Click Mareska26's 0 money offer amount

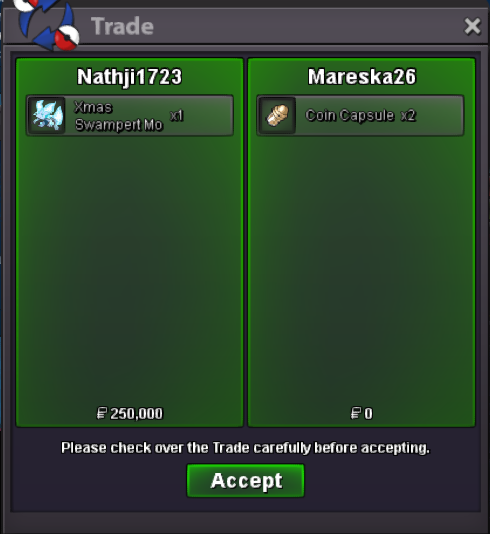click(368, 414)
